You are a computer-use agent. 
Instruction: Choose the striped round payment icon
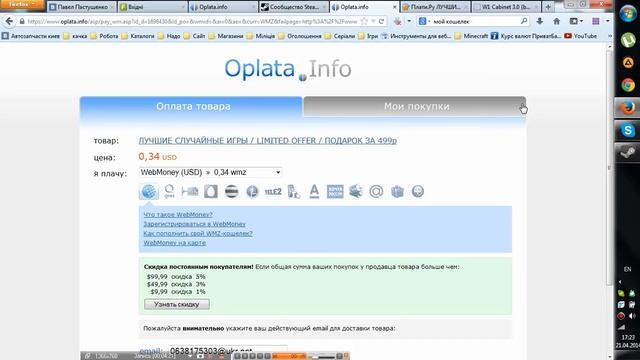[231, 191]
